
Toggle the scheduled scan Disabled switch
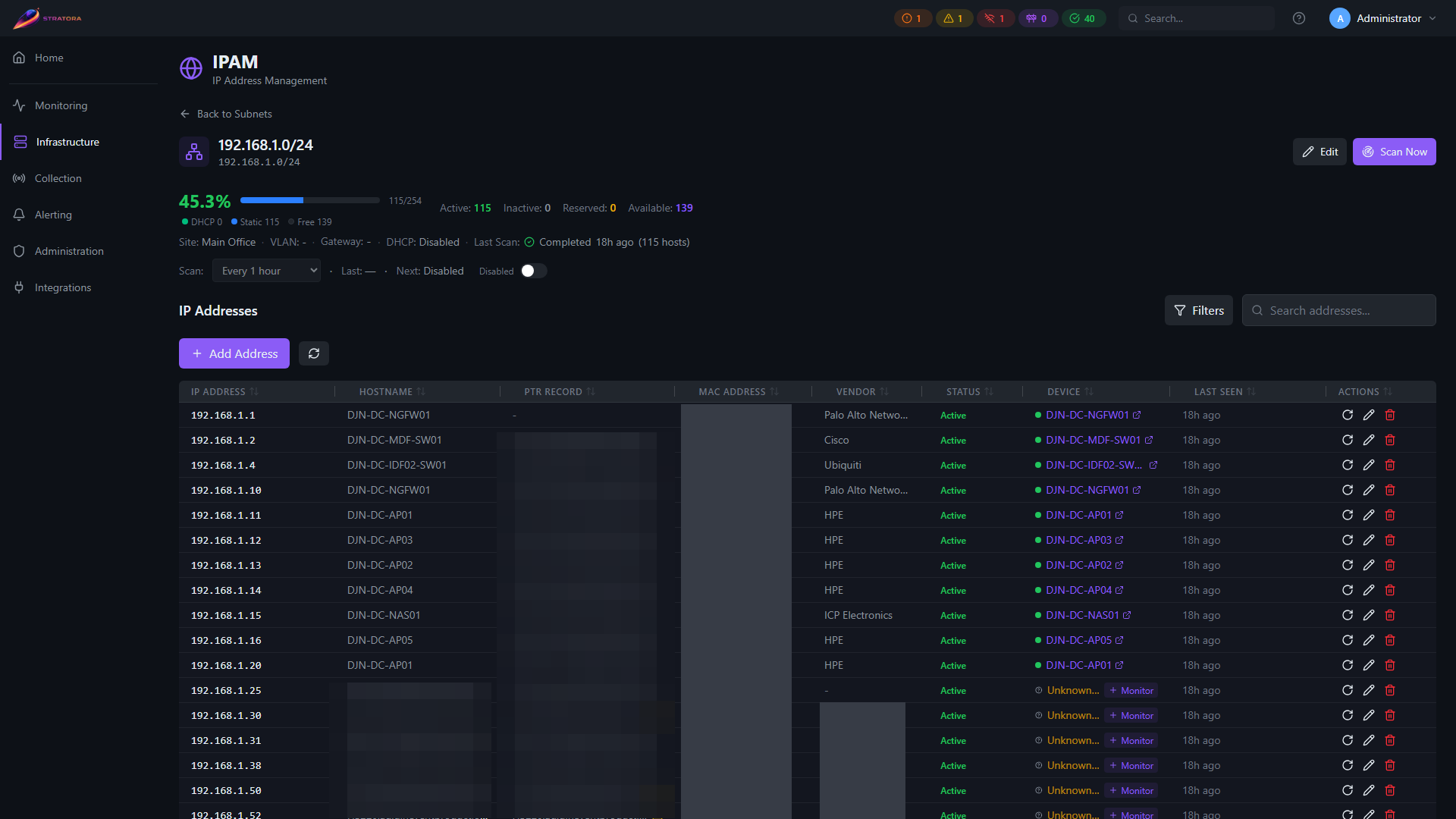[534, 271]
